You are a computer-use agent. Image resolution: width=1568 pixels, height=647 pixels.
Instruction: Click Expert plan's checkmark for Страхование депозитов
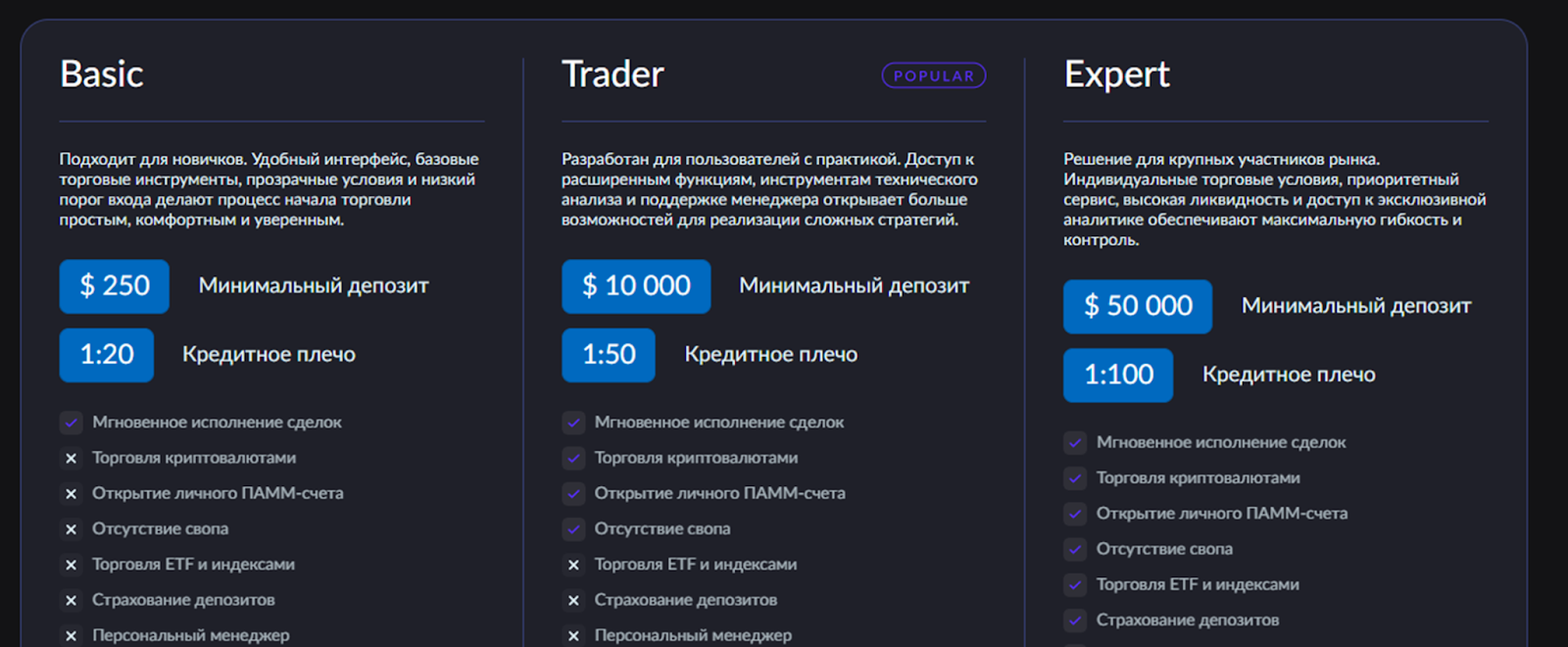coord(1075,621)
